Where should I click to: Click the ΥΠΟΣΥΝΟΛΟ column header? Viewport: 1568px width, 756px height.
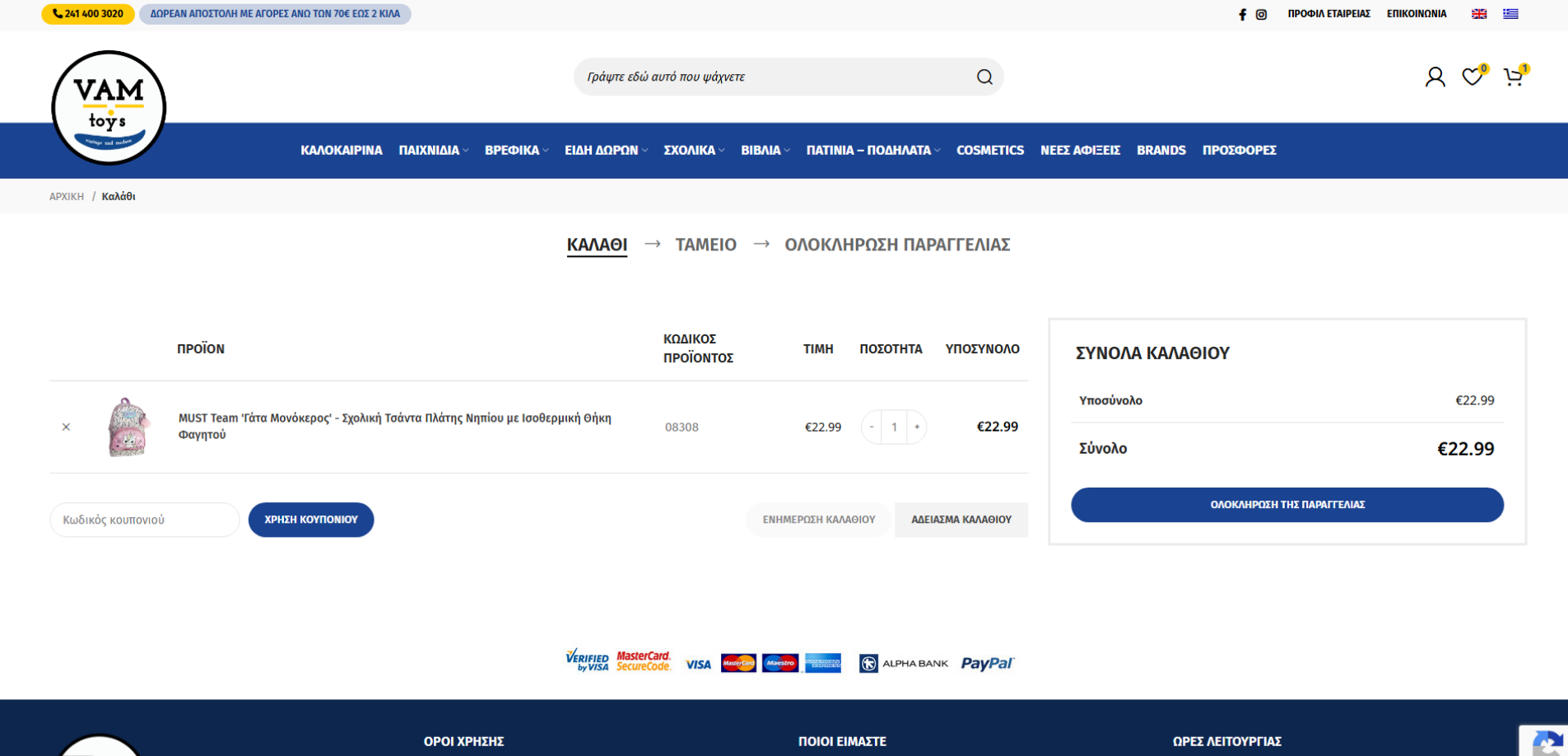[x=982, y=349]
